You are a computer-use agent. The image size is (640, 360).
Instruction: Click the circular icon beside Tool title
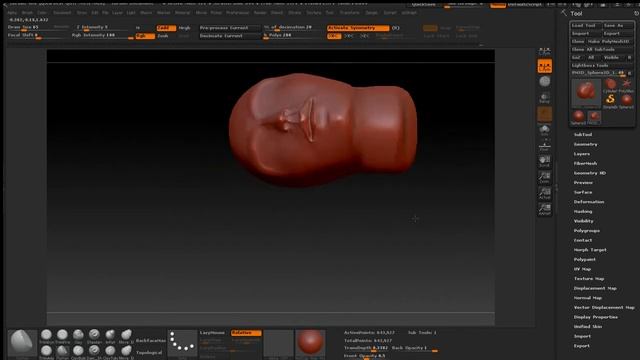point(636,13)
